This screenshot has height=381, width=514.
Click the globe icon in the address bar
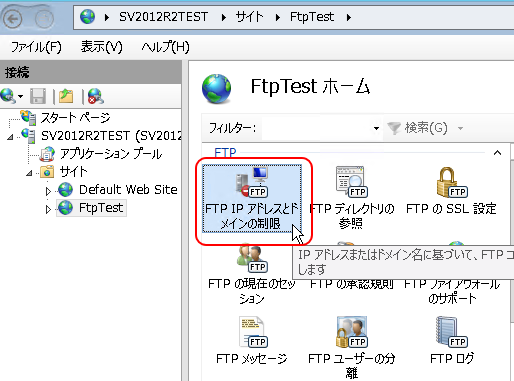[x=87, y=16]
